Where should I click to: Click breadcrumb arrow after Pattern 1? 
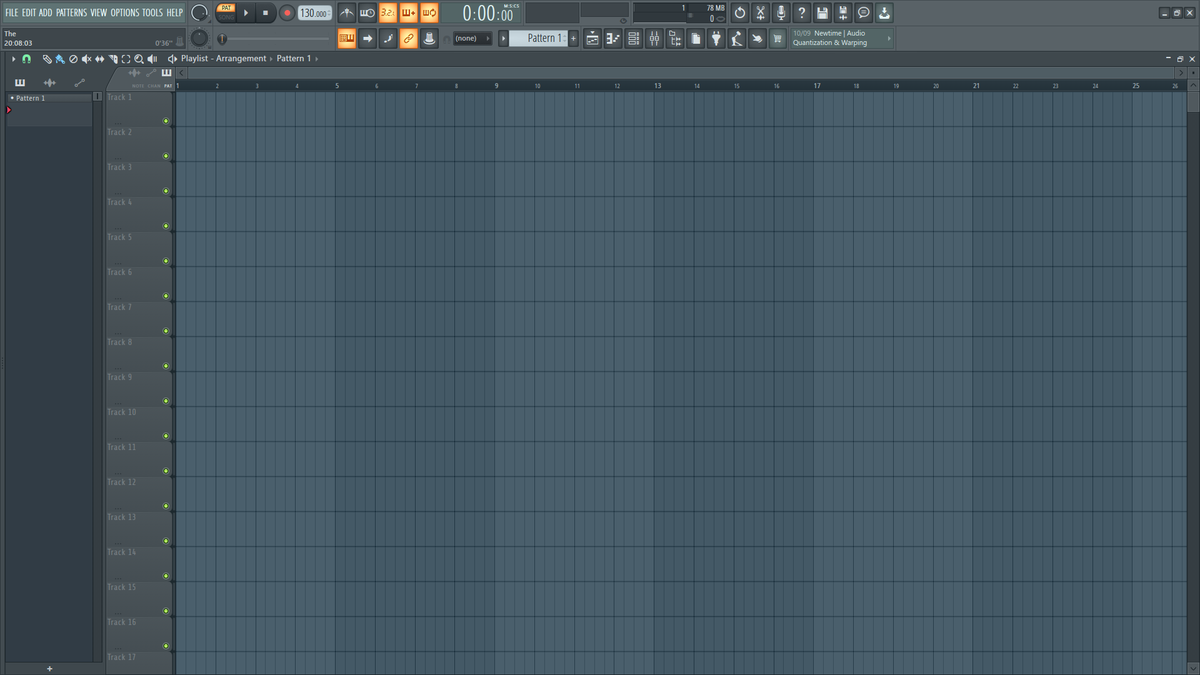click(316, 59)
